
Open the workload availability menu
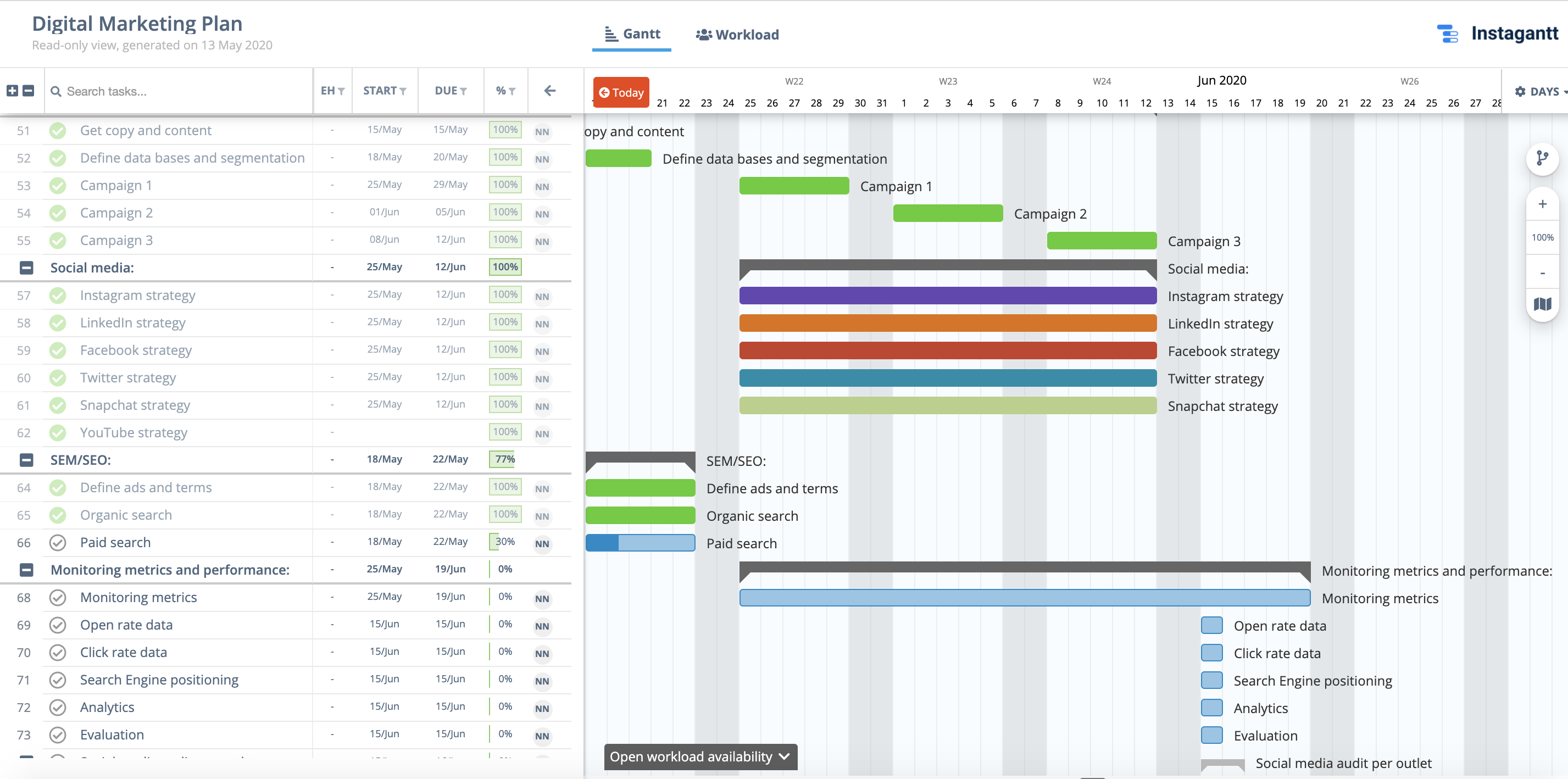(x=699, y=758)
